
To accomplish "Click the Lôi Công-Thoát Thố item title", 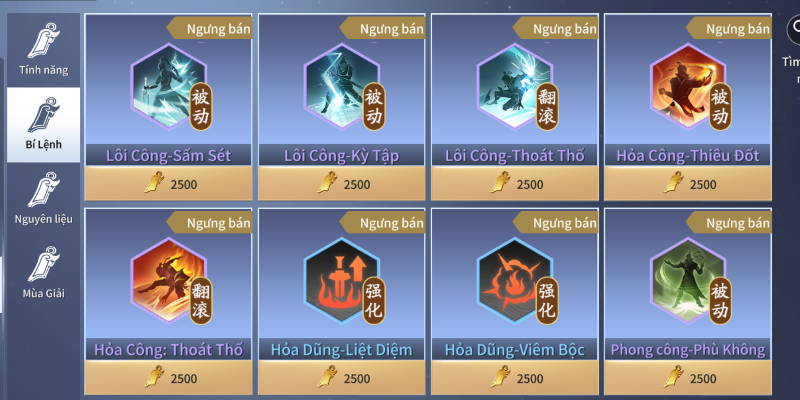I will point(515,155).
